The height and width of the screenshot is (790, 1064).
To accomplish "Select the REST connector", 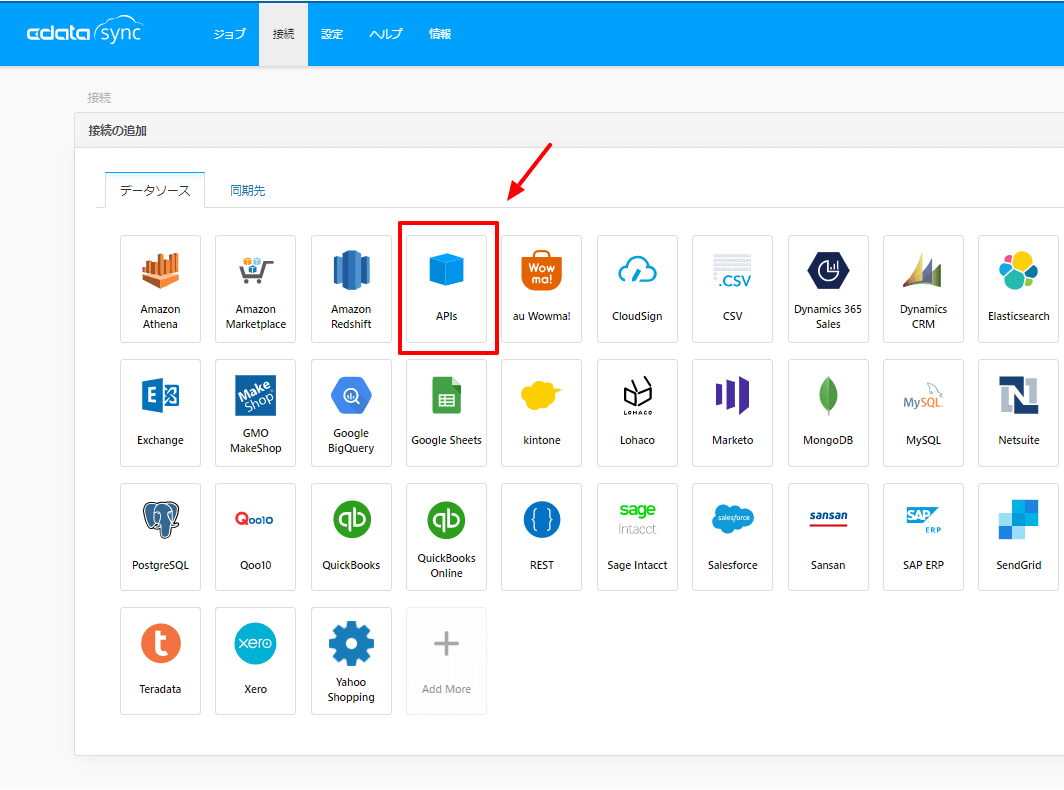I will (542, 537).
